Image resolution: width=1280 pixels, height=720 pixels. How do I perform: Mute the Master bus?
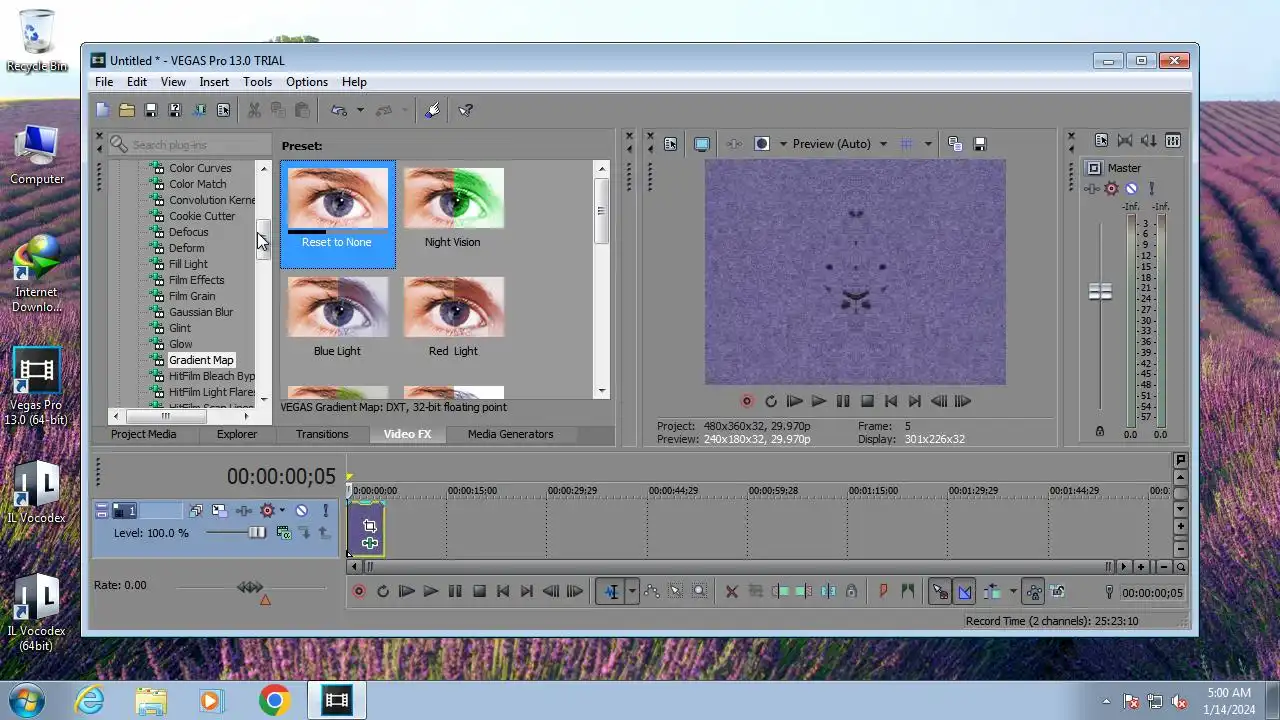click(x=1131, y=189)
